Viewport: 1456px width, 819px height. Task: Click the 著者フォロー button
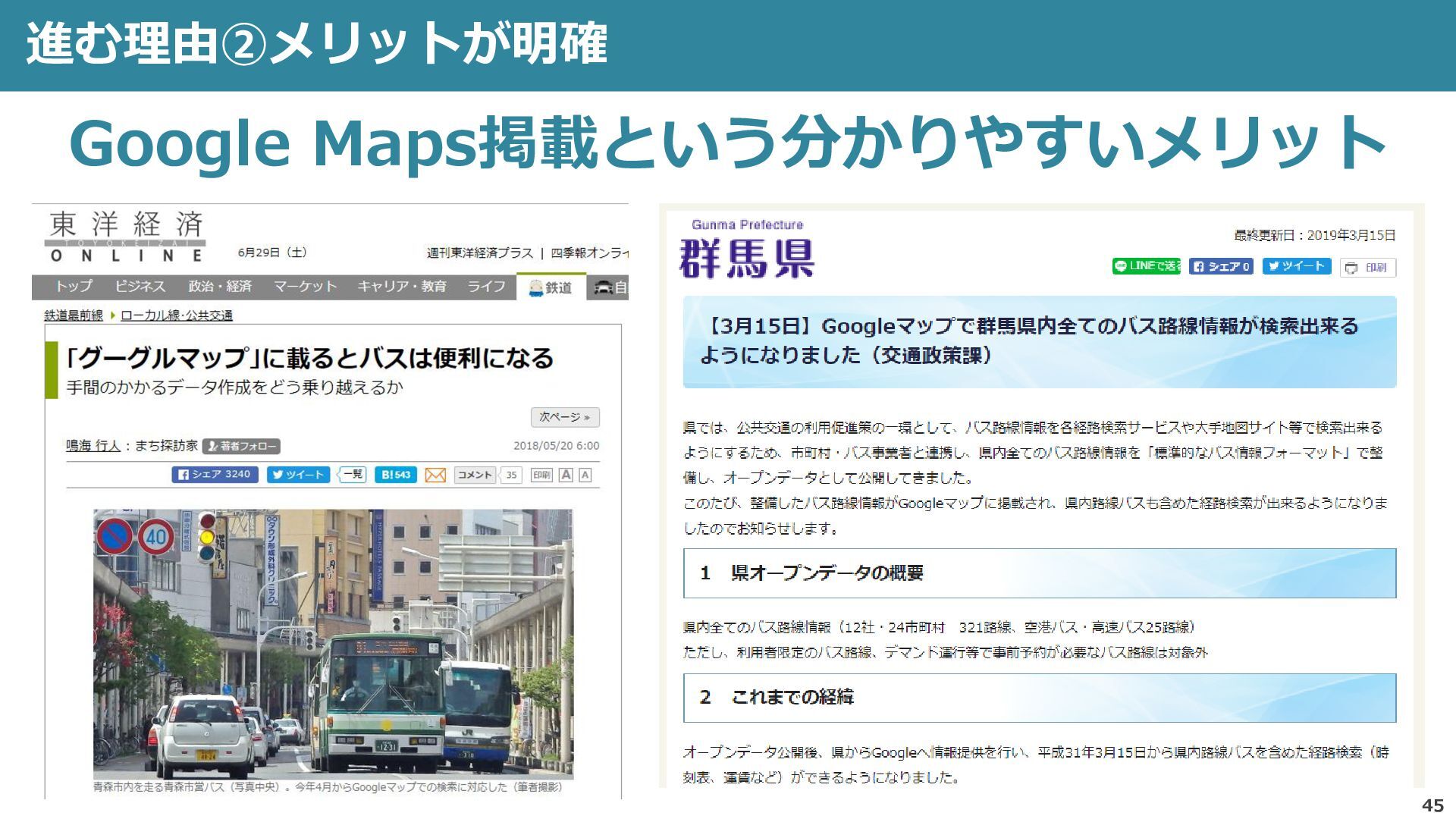(x=242, y=447)
